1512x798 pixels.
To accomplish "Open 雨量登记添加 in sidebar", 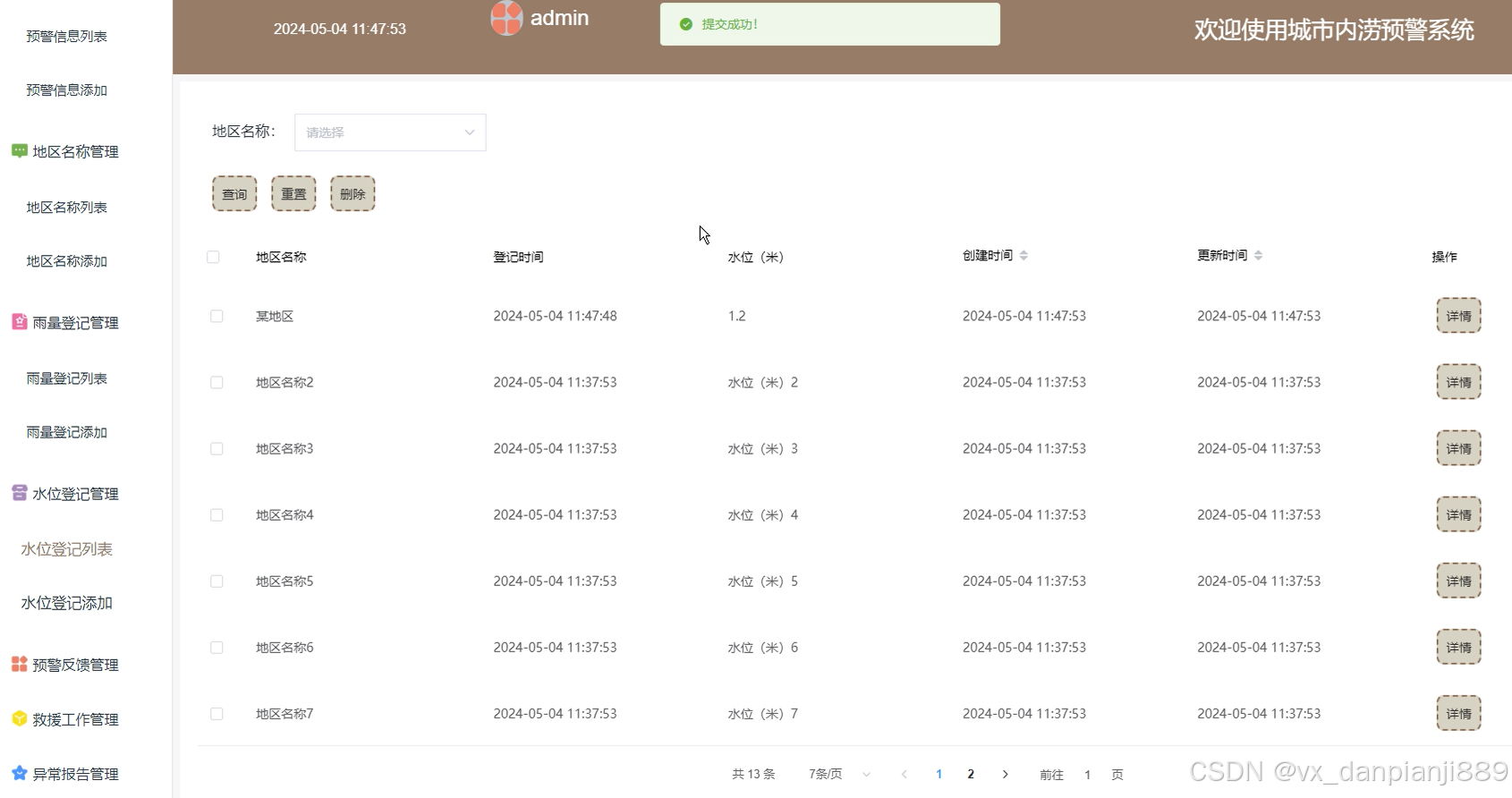I will pyautogui.click(x=67, y=431).
